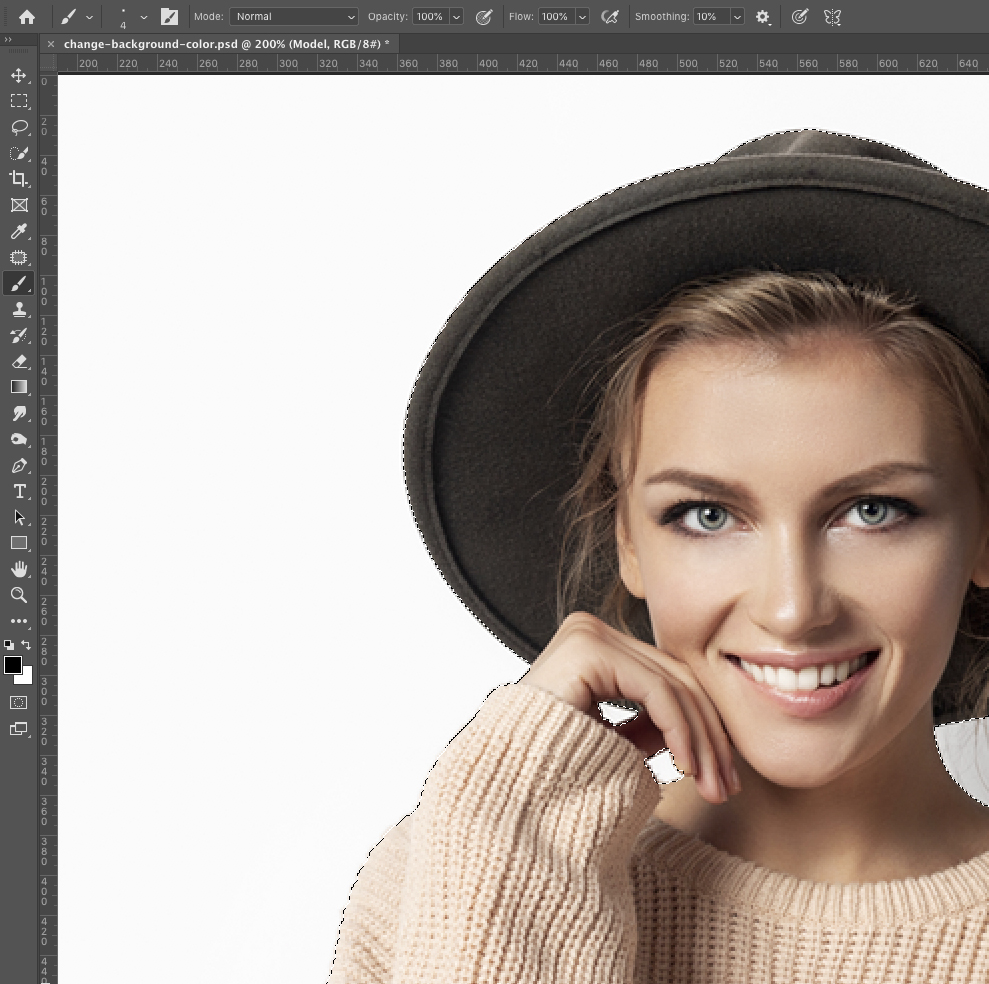Select the Hand tool
This screenshot has width=989, height=984.
19,570
